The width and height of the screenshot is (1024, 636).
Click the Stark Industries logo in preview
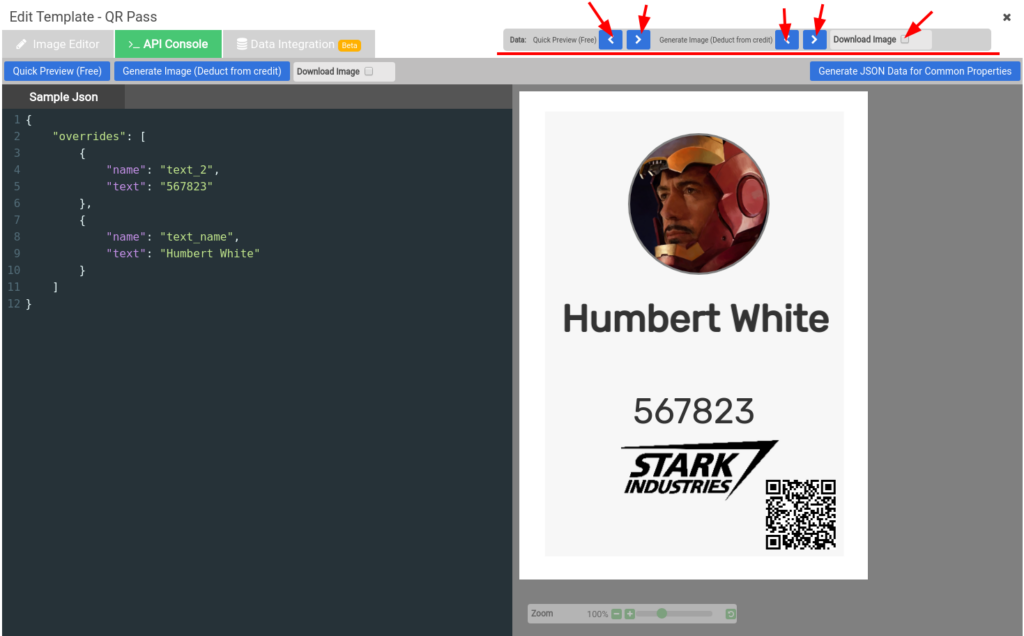698,470
